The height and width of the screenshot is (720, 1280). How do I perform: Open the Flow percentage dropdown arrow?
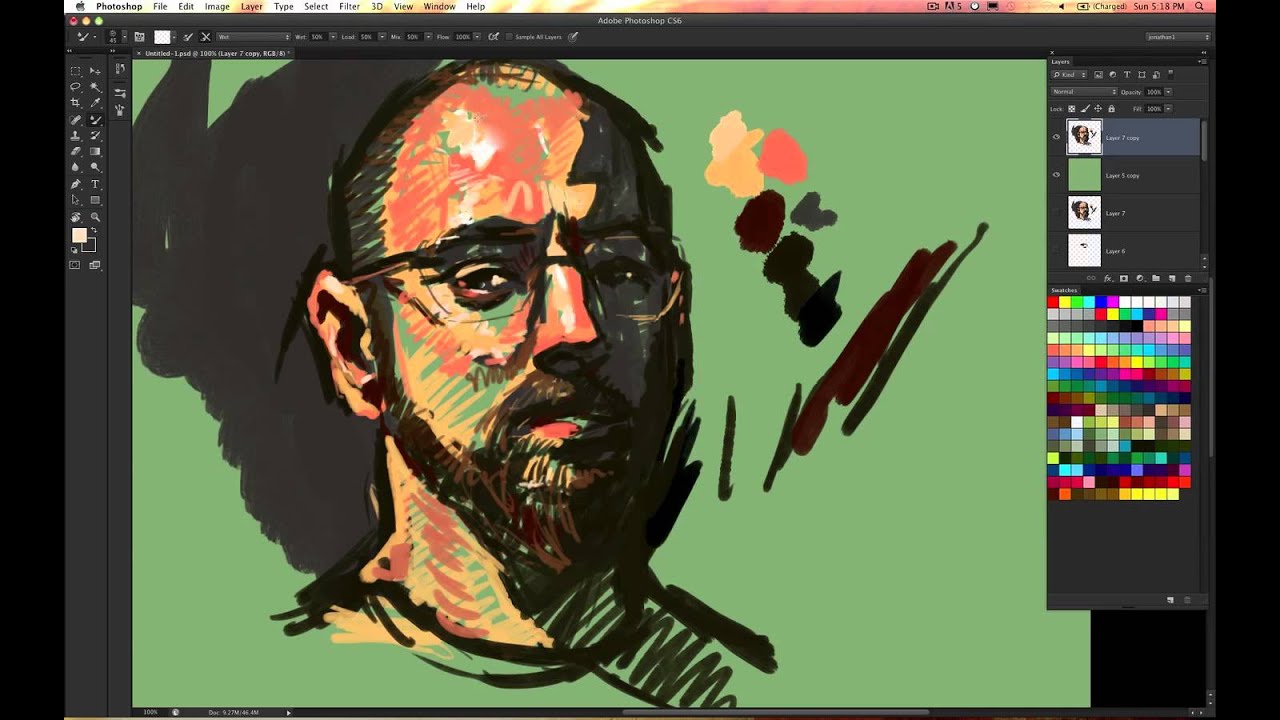[477, 37]
